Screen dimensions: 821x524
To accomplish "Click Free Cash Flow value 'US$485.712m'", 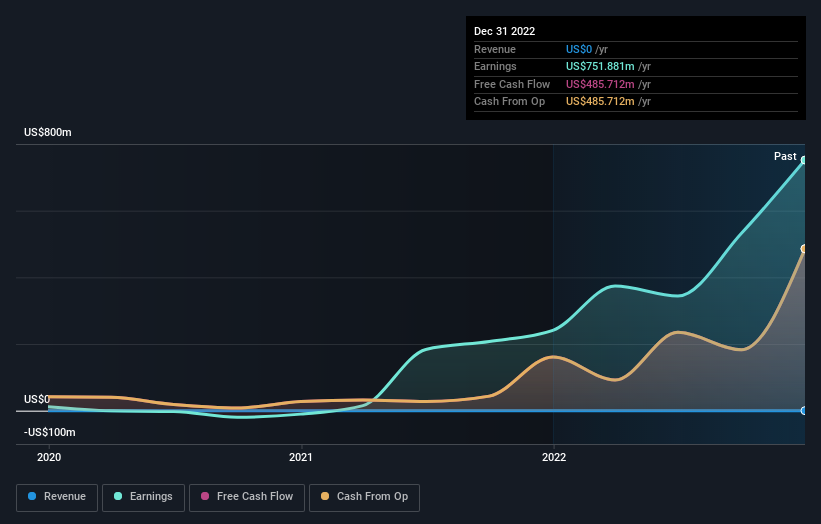I will 600,84.
